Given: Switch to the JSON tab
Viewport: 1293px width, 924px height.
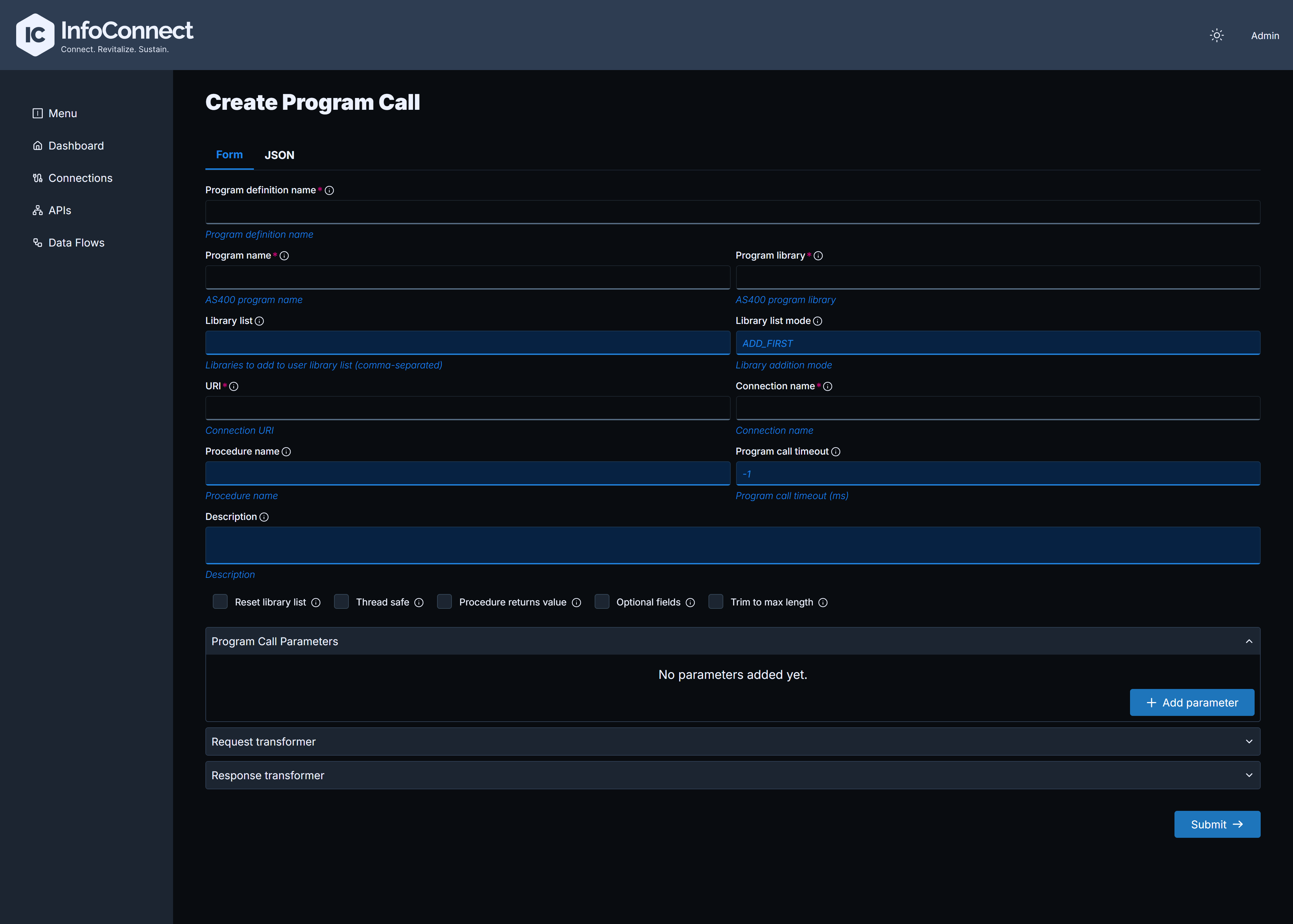Looking at the screenshot, I should [x=279, y=155].
